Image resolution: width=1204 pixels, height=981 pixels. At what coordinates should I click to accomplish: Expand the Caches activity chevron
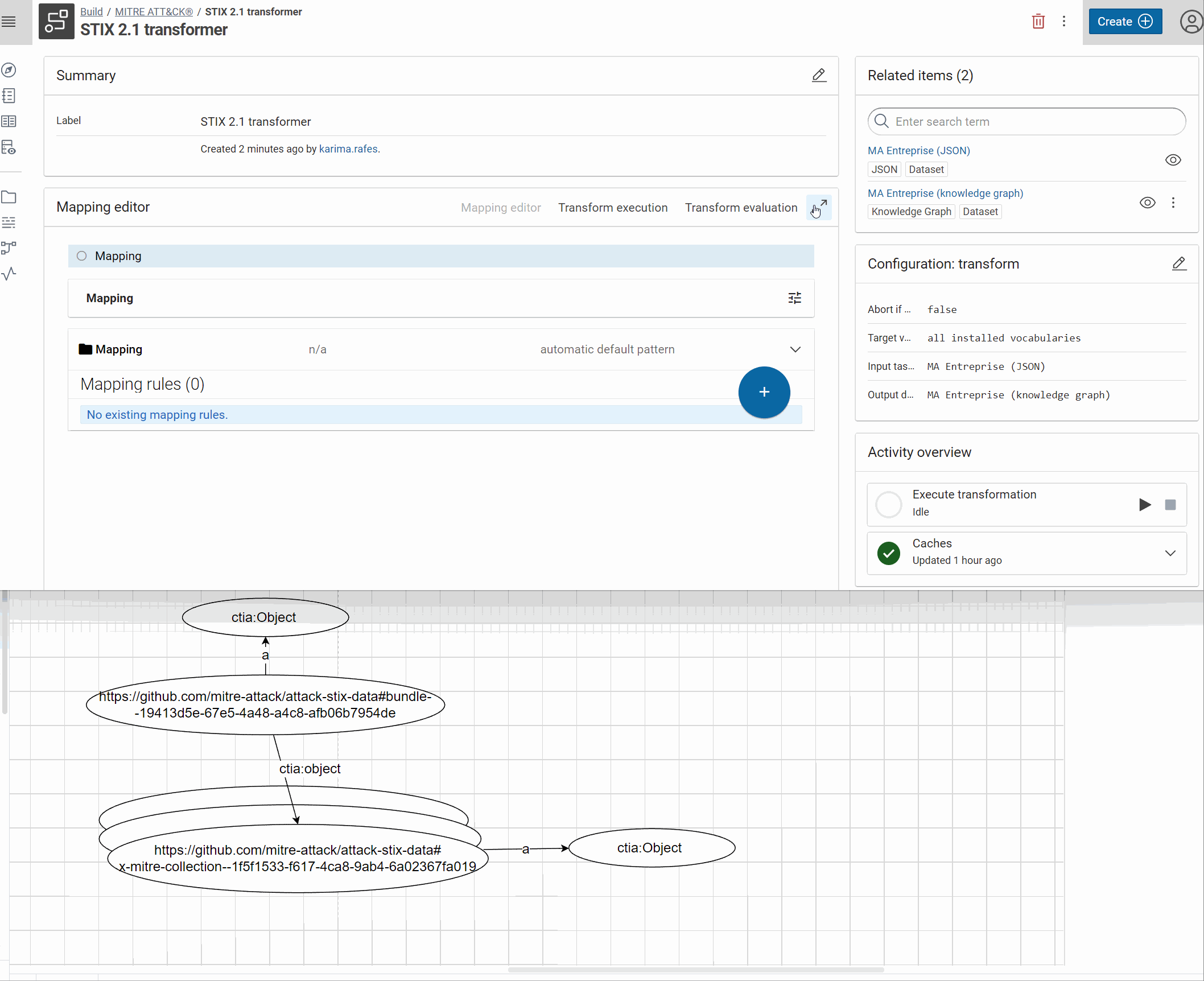(1170, 553)
